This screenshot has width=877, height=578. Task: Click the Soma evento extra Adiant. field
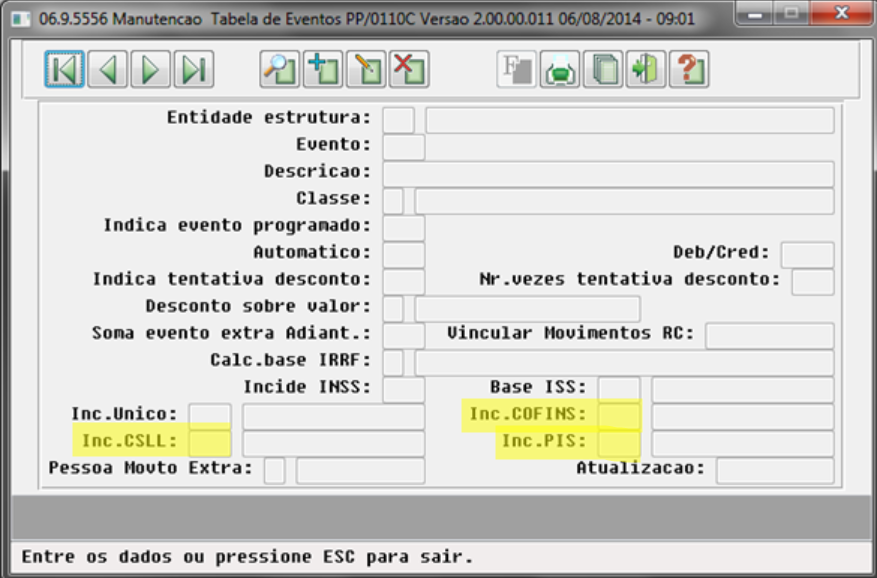404,336
